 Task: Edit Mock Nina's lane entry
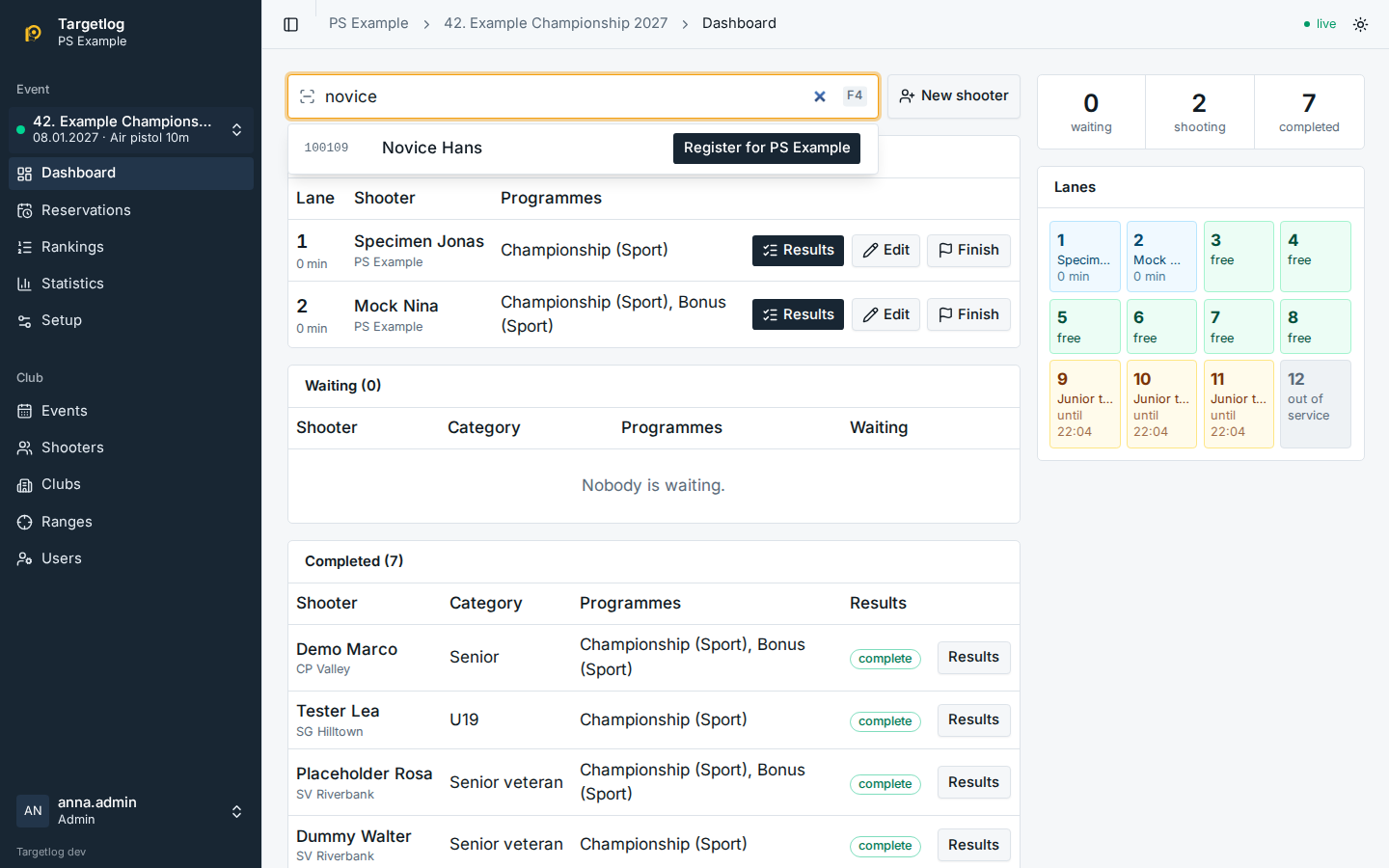point(885,314)
